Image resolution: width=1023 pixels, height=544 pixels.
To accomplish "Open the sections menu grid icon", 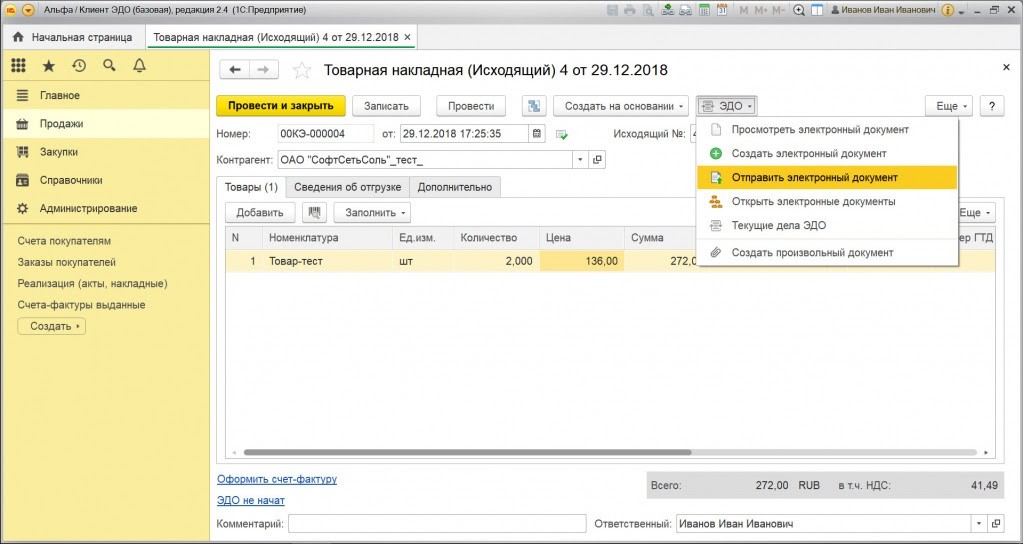I will click(x=18, y=66).
